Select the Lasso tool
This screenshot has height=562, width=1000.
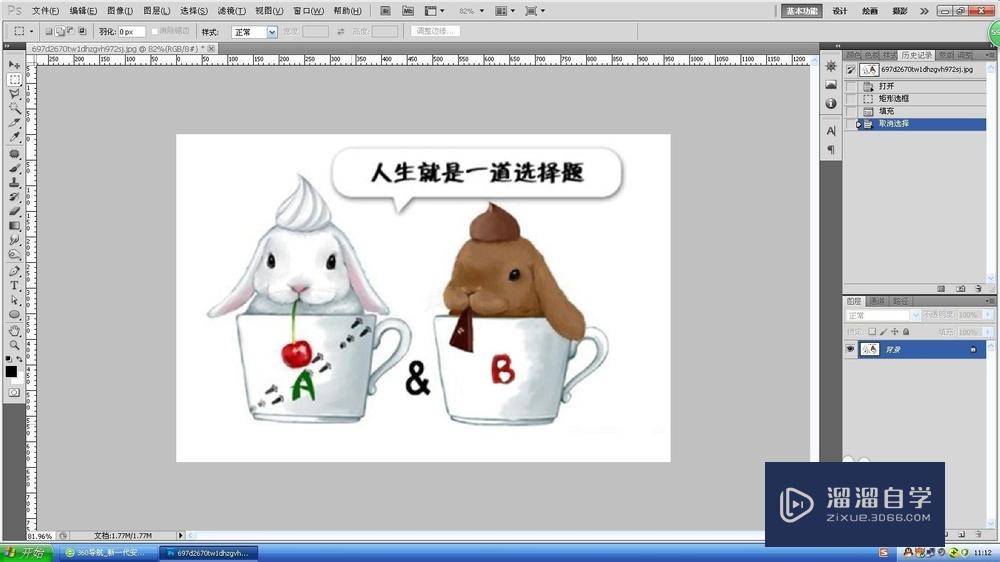coord(14,93)
